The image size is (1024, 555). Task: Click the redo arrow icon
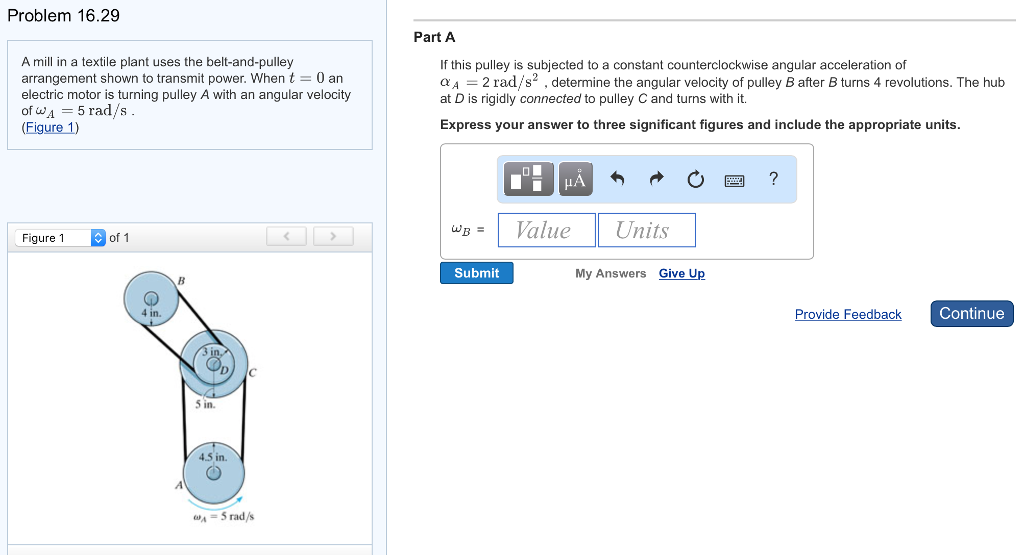point(656,180)
